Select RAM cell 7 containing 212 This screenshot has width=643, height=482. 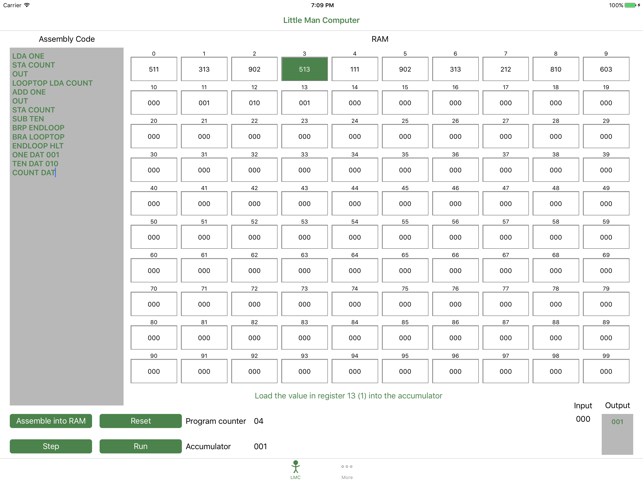click(506, 69)
